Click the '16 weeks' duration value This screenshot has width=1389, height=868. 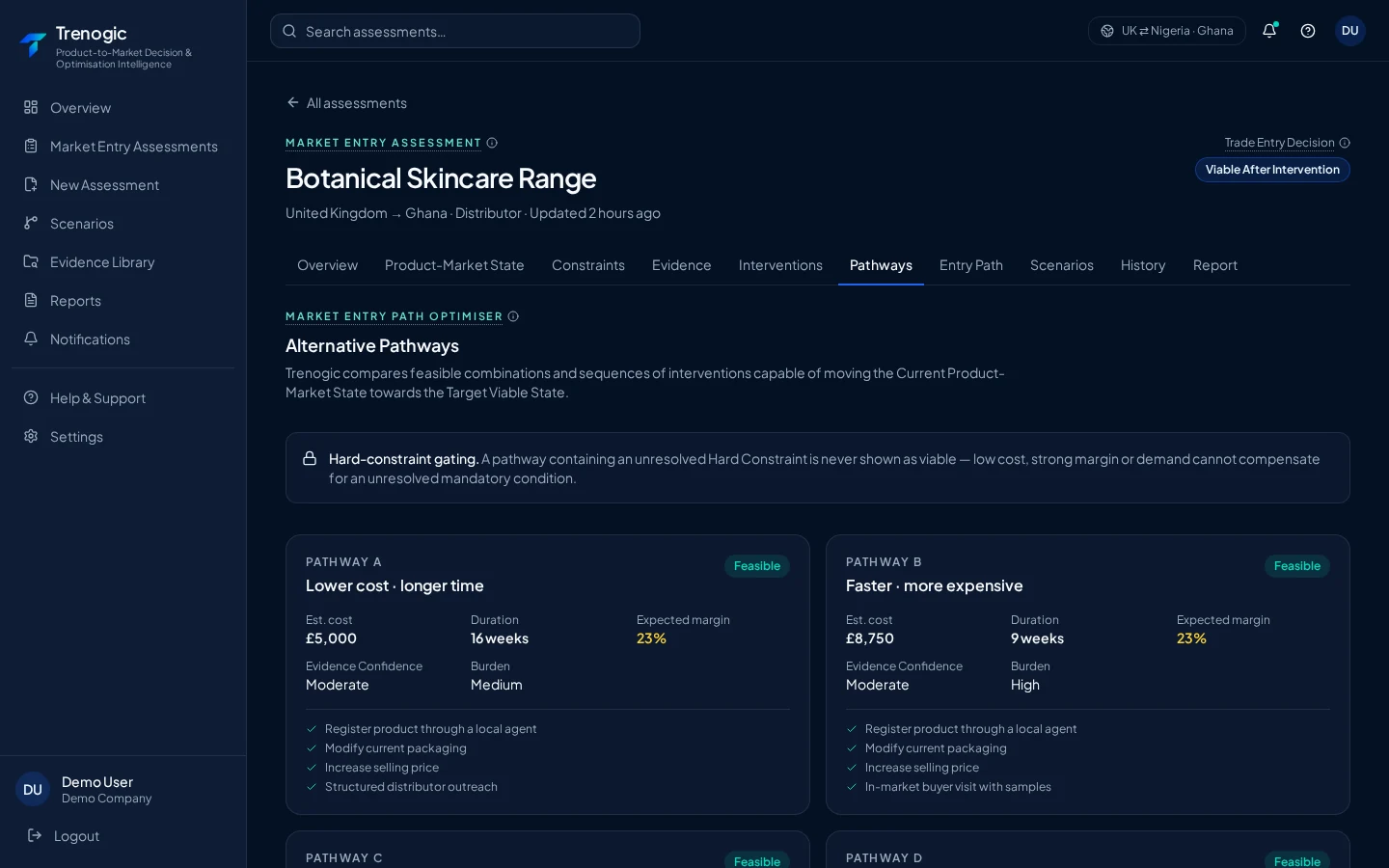(x=500, y=638)
